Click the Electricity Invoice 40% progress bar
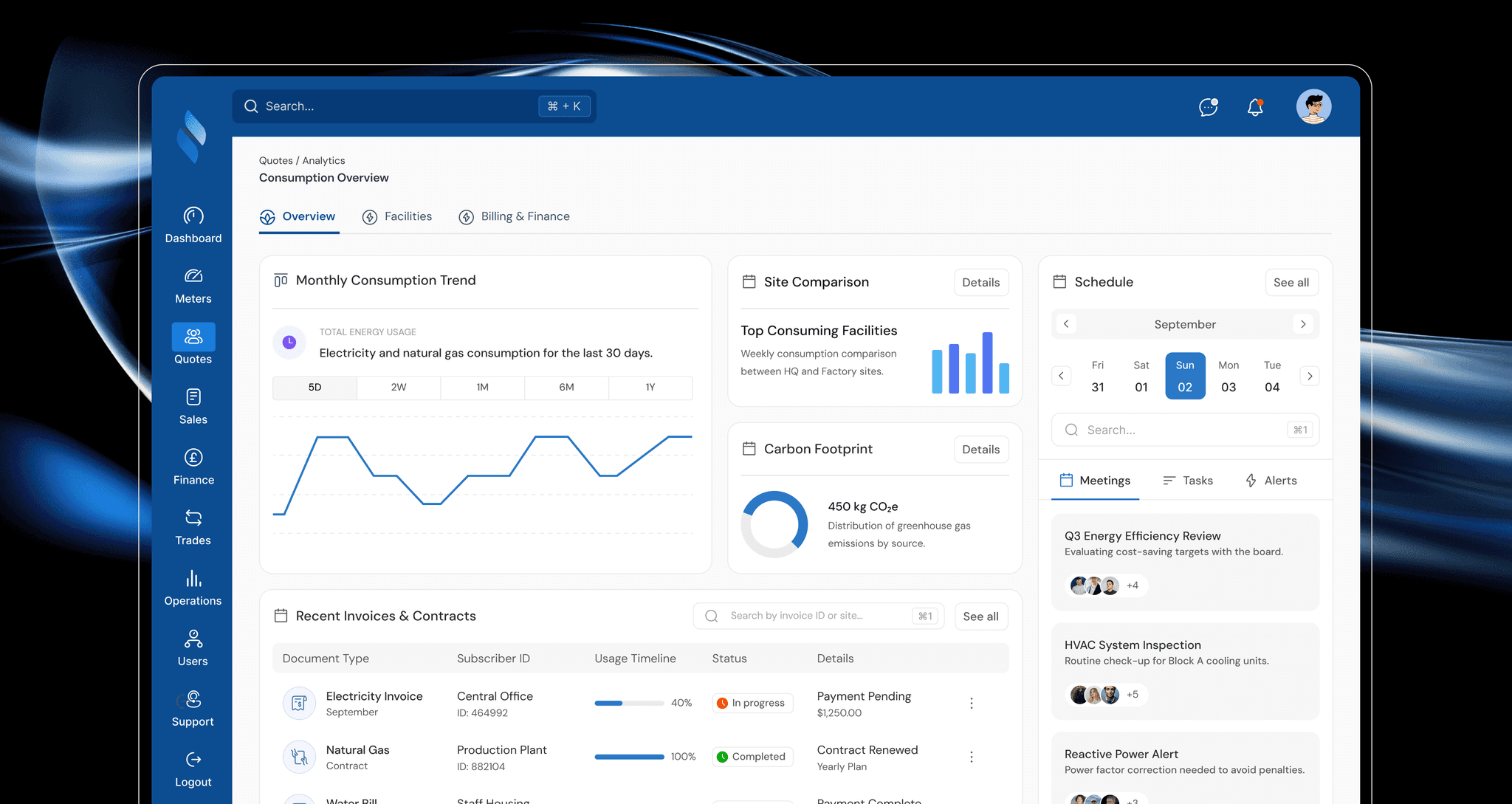 (629, 704)
